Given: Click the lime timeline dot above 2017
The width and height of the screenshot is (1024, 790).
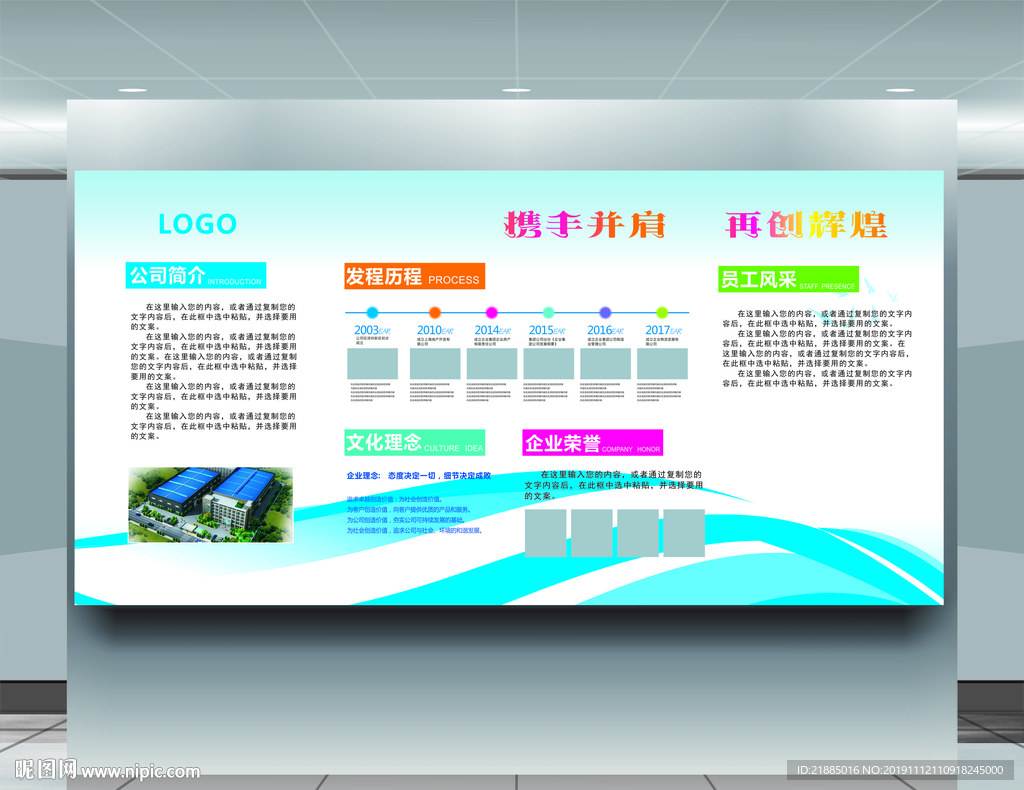Looking at the screenshot, I should coord(662,313).
